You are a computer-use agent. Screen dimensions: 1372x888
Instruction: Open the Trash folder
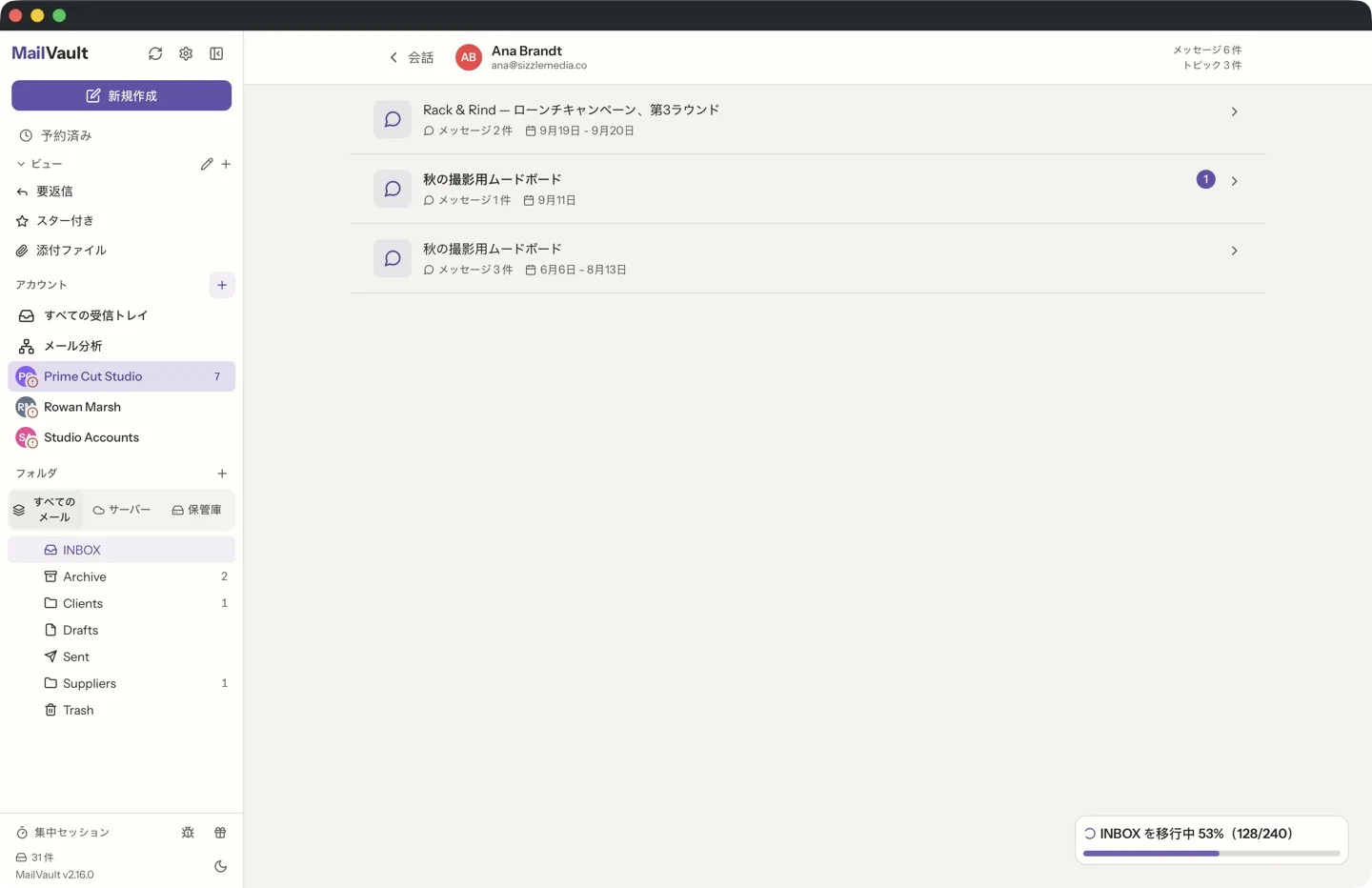tap(121, 710)
